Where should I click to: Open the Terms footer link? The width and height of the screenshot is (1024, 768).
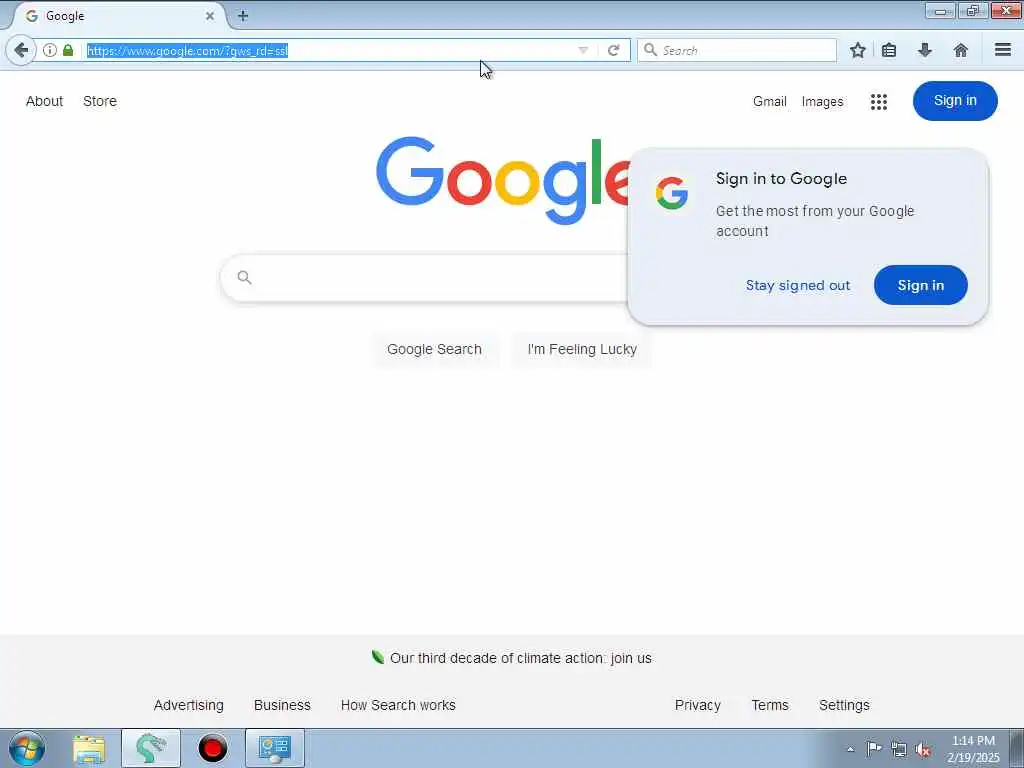point(770,705)
